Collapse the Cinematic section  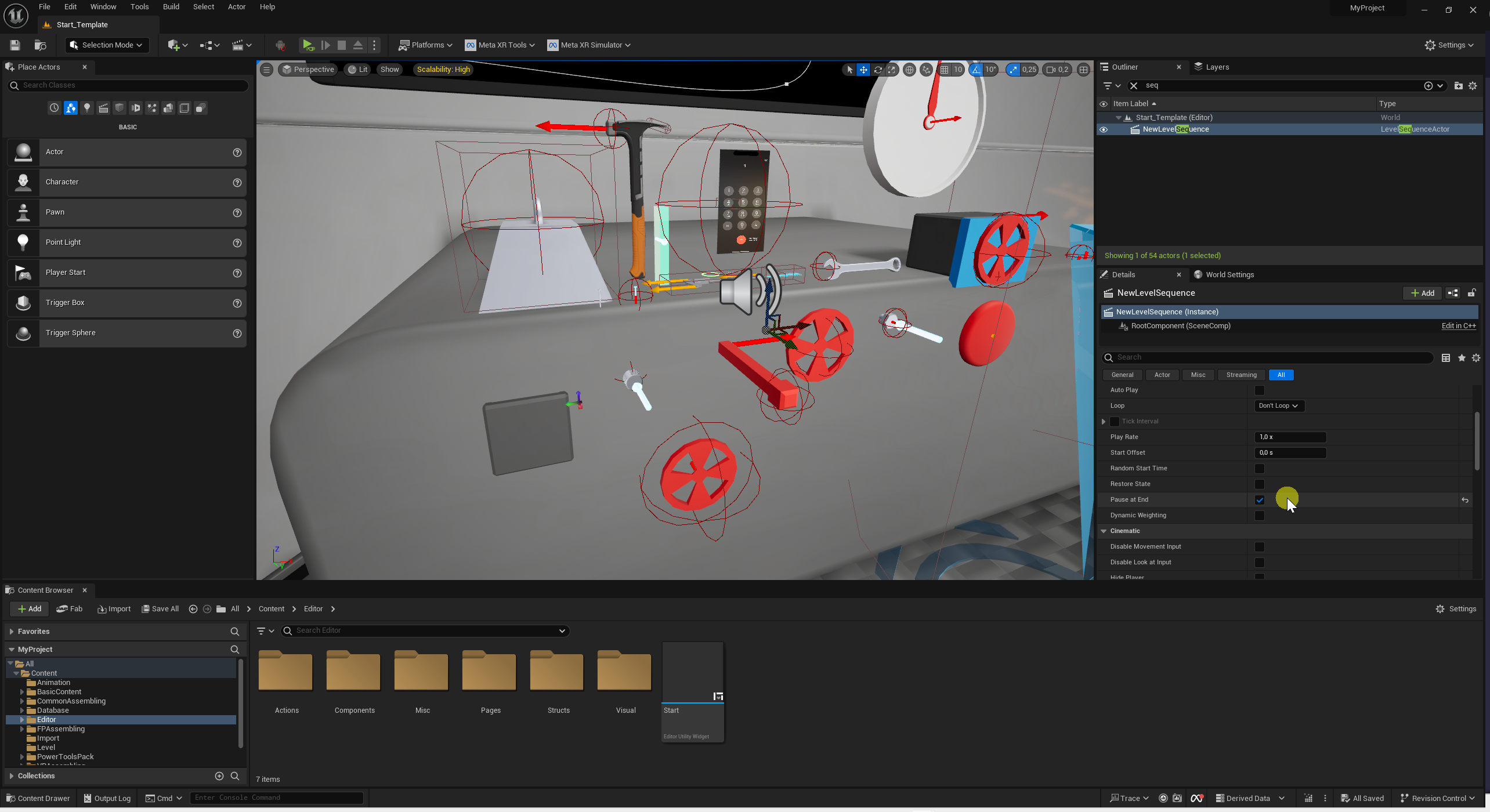(1104, 531)
